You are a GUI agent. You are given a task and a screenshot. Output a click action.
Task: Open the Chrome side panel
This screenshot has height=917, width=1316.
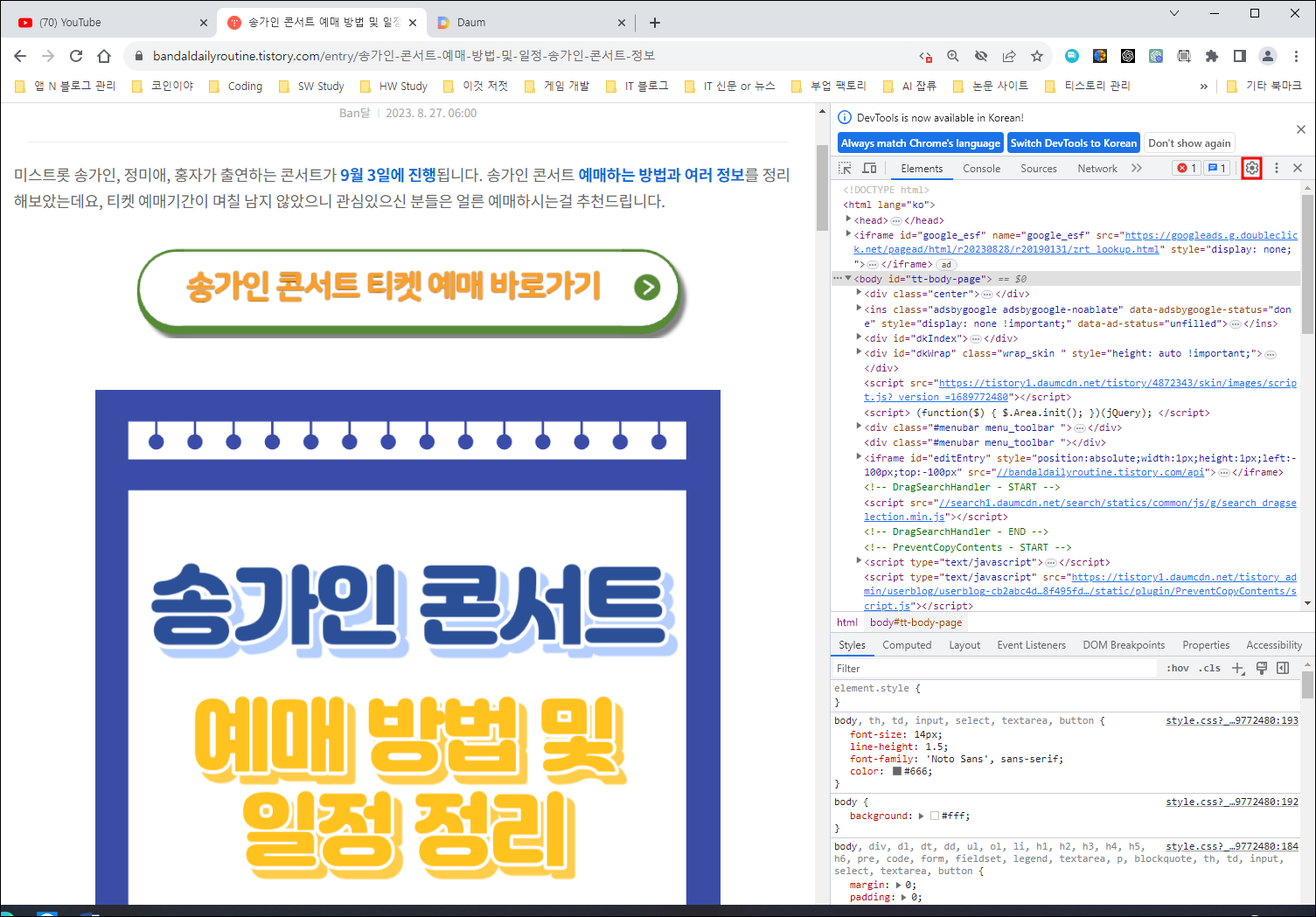(1240, 56)
